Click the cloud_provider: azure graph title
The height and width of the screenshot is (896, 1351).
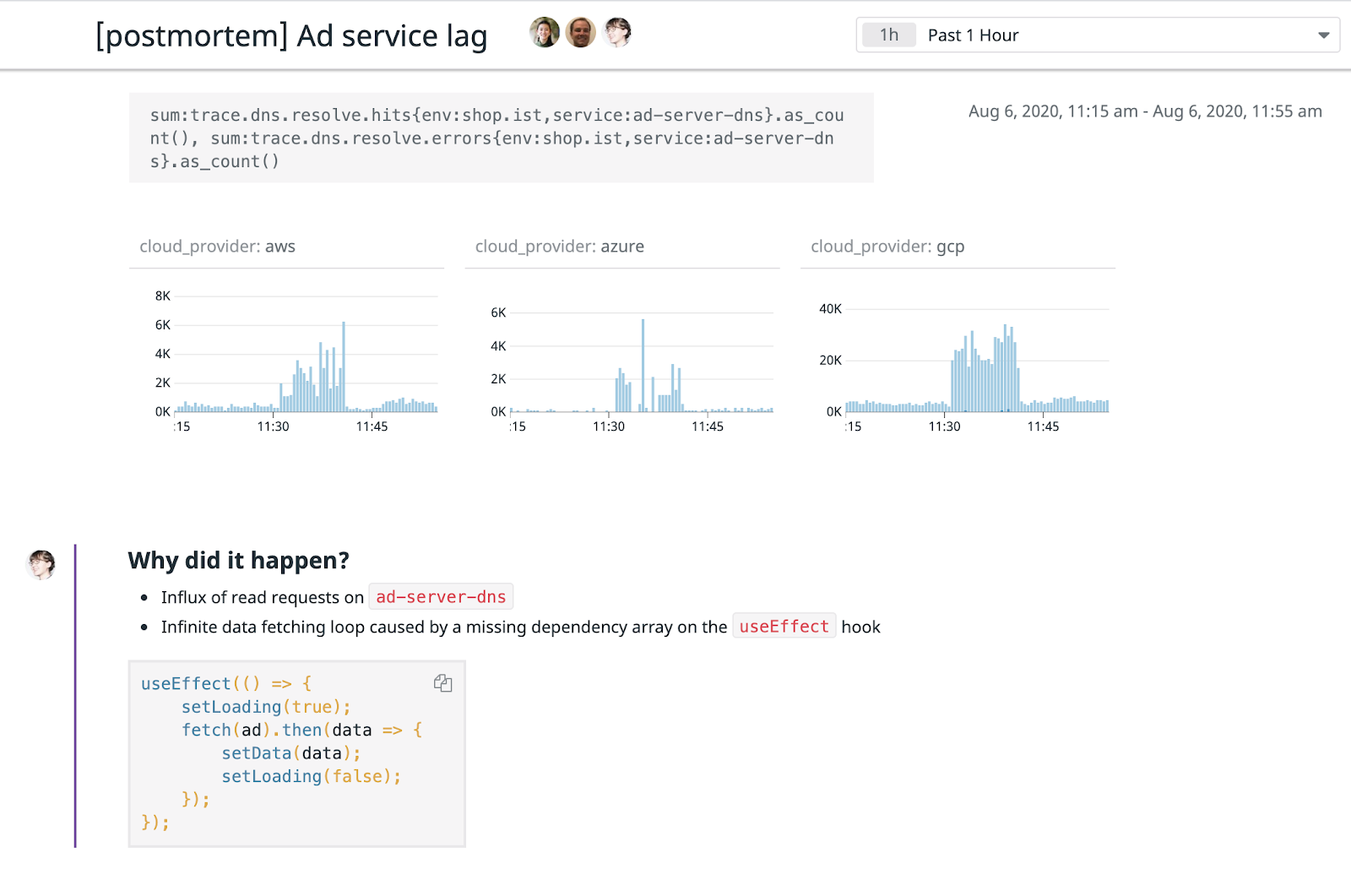559,247
